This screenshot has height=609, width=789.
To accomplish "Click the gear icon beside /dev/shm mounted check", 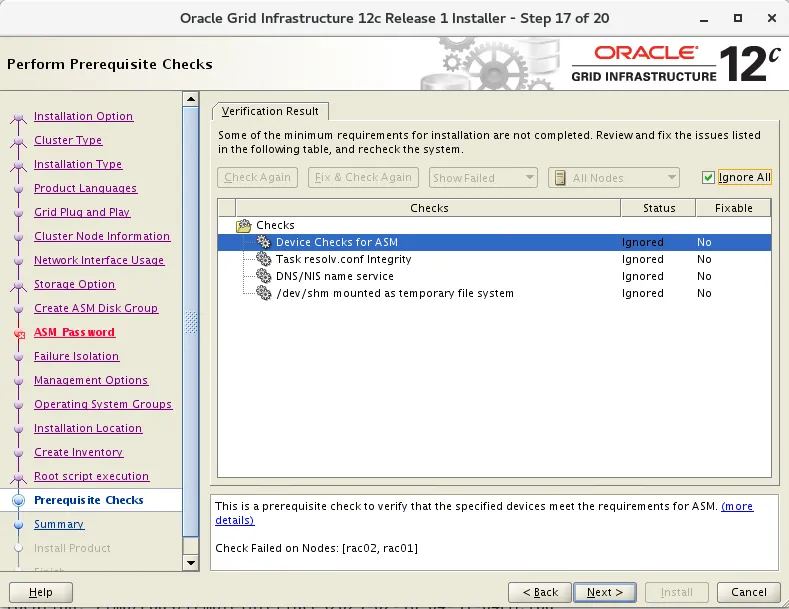I will 264,293.
